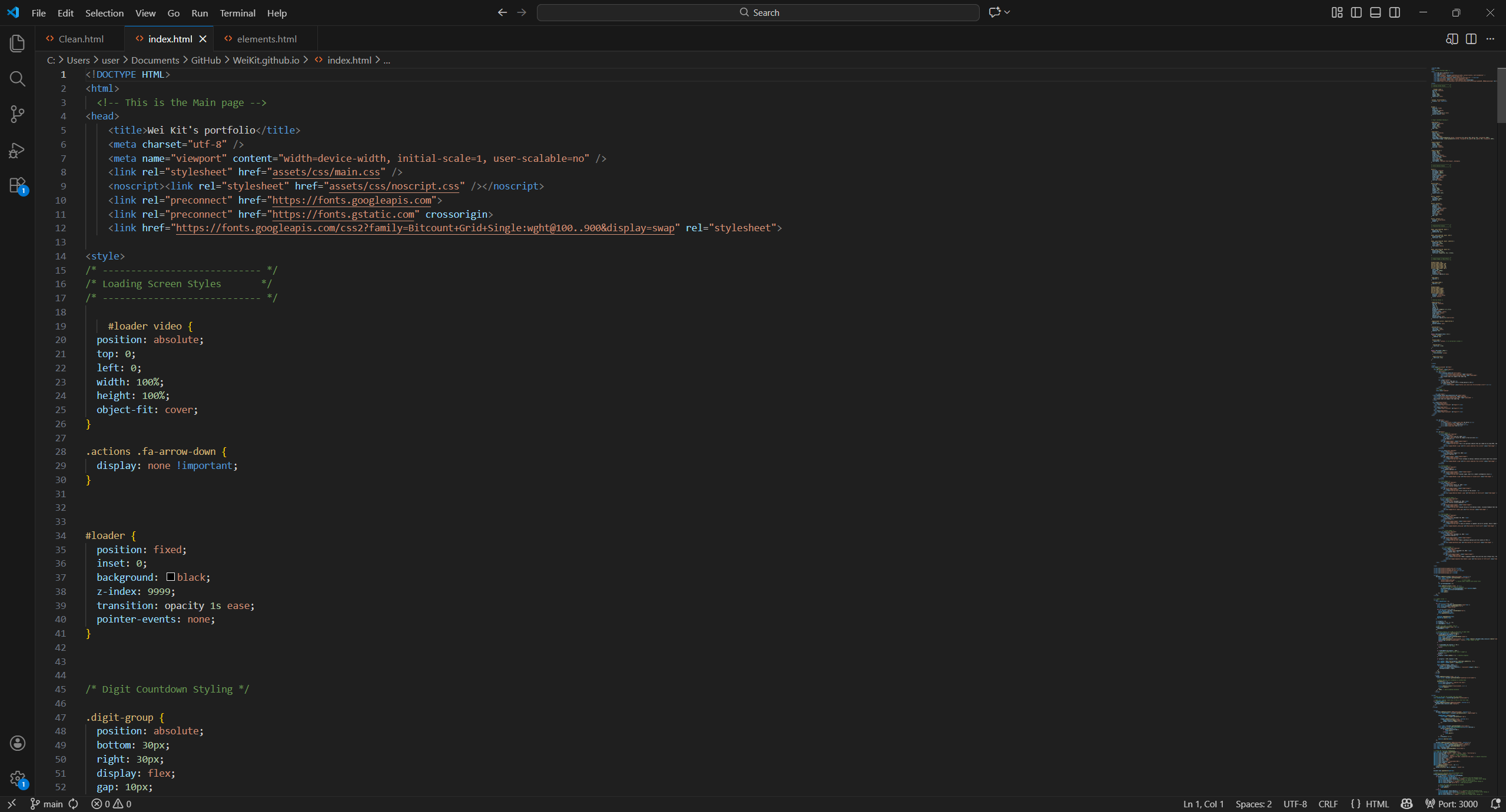Open the Terminal menu
The height and width of the screenshot is (812, 1506).
tap(237, 13)
